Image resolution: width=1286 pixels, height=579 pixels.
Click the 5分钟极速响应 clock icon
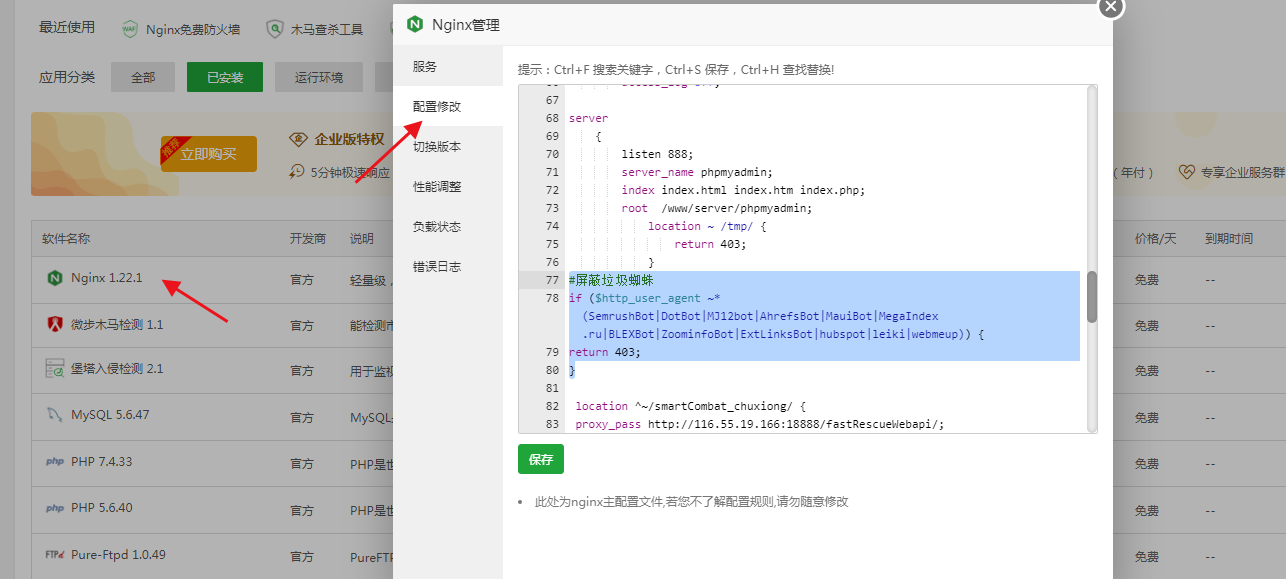point(296,172)
